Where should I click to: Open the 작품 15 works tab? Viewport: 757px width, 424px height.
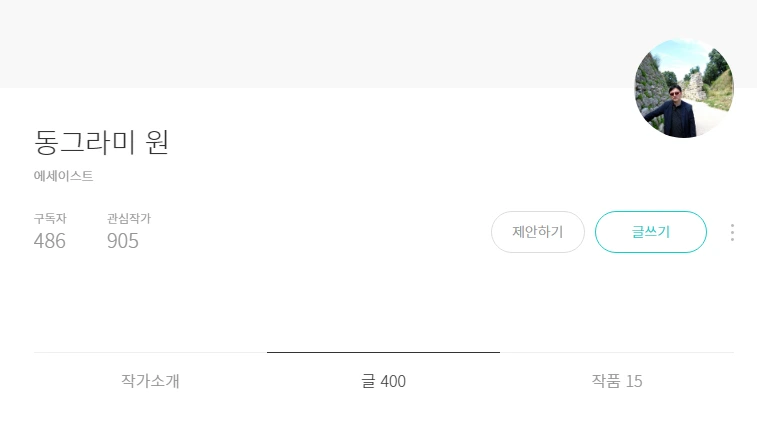coord(616,381)
